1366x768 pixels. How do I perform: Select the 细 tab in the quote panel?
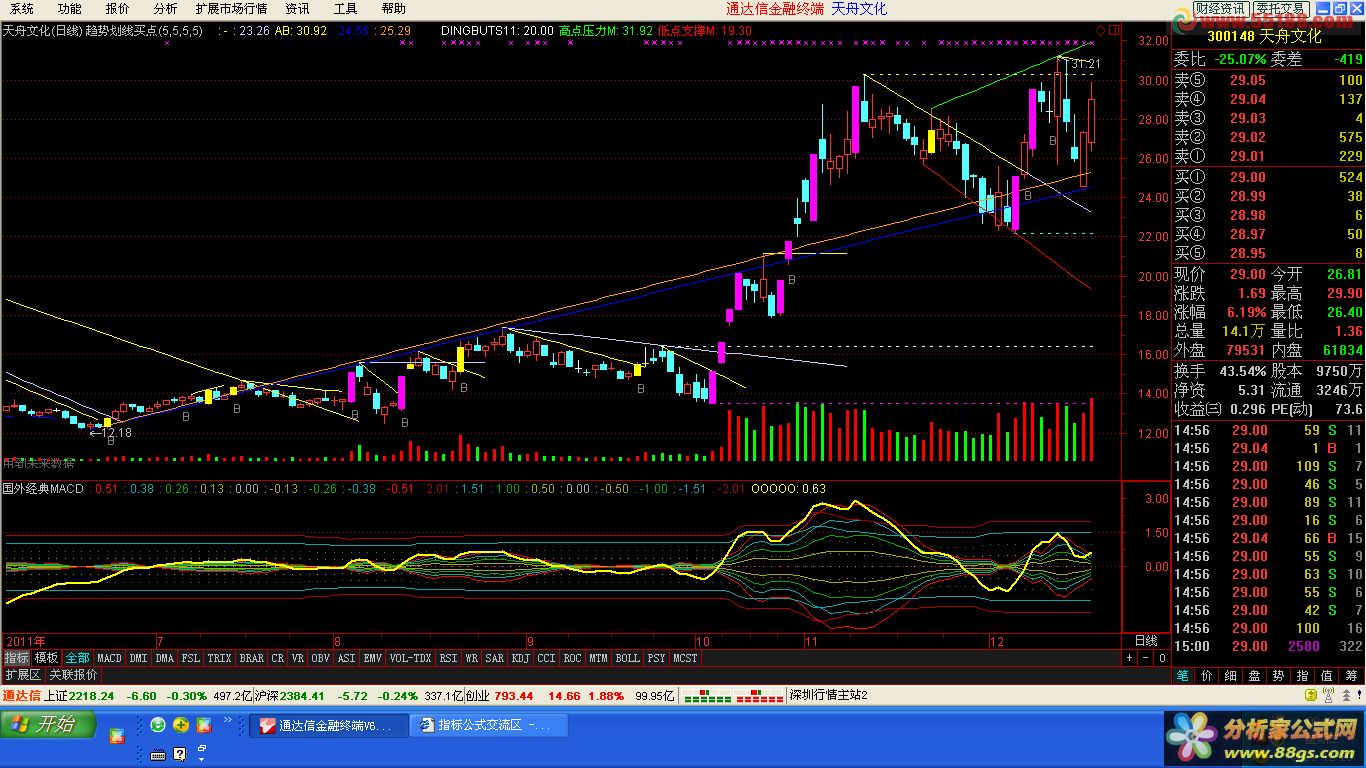(x=1231, y=676)
